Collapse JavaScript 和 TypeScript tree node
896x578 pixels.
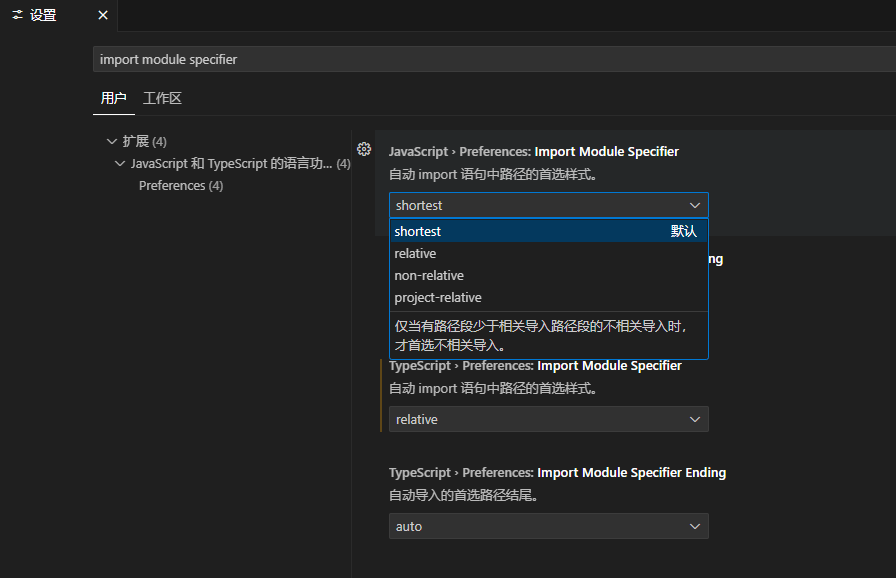pyautogui.click(x=121, y=163)
